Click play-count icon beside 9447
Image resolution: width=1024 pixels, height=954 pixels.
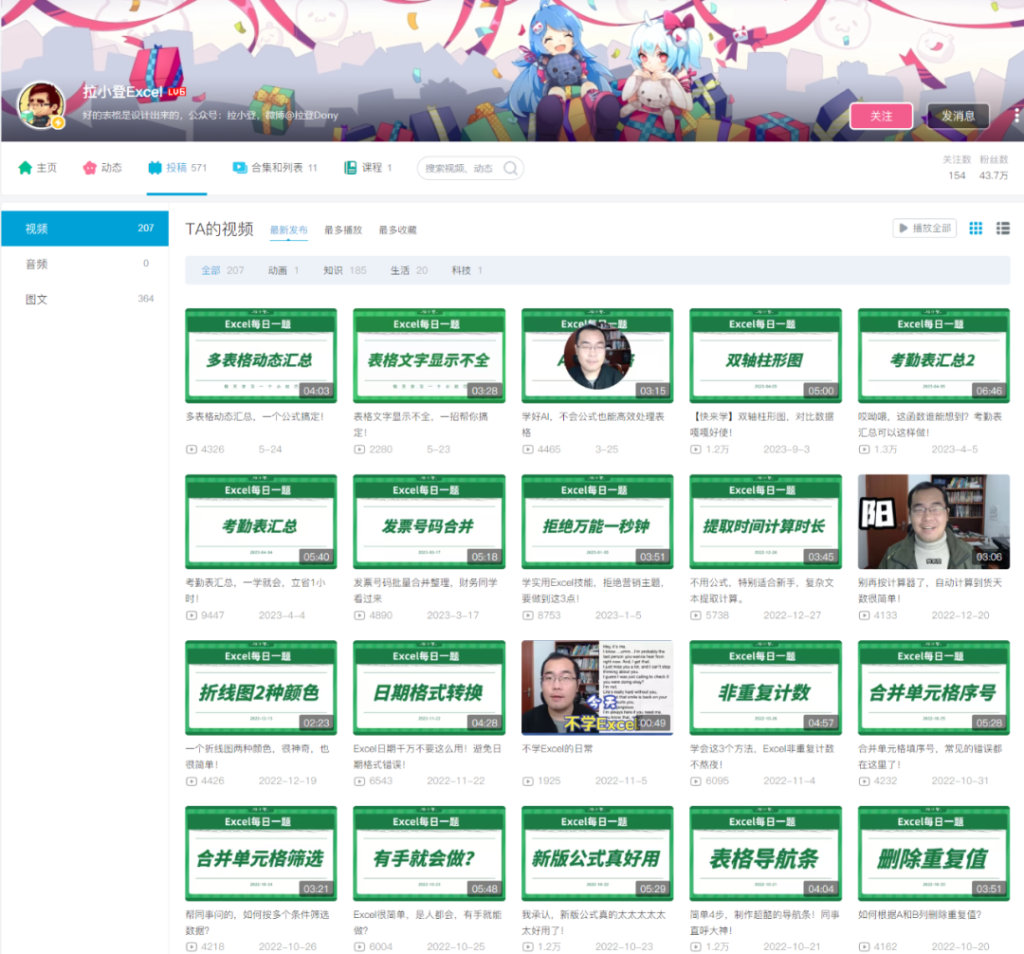point(191,615)
